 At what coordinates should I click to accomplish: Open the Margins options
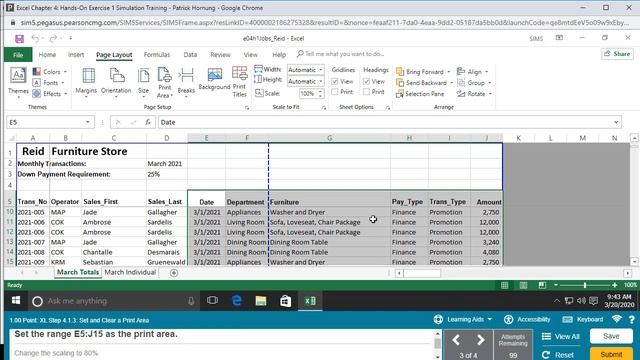point(86,82)
